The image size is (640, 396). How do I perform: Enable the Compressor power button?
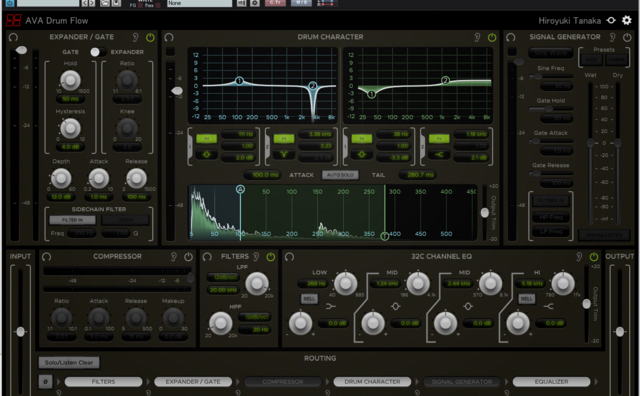coord(188,257)
